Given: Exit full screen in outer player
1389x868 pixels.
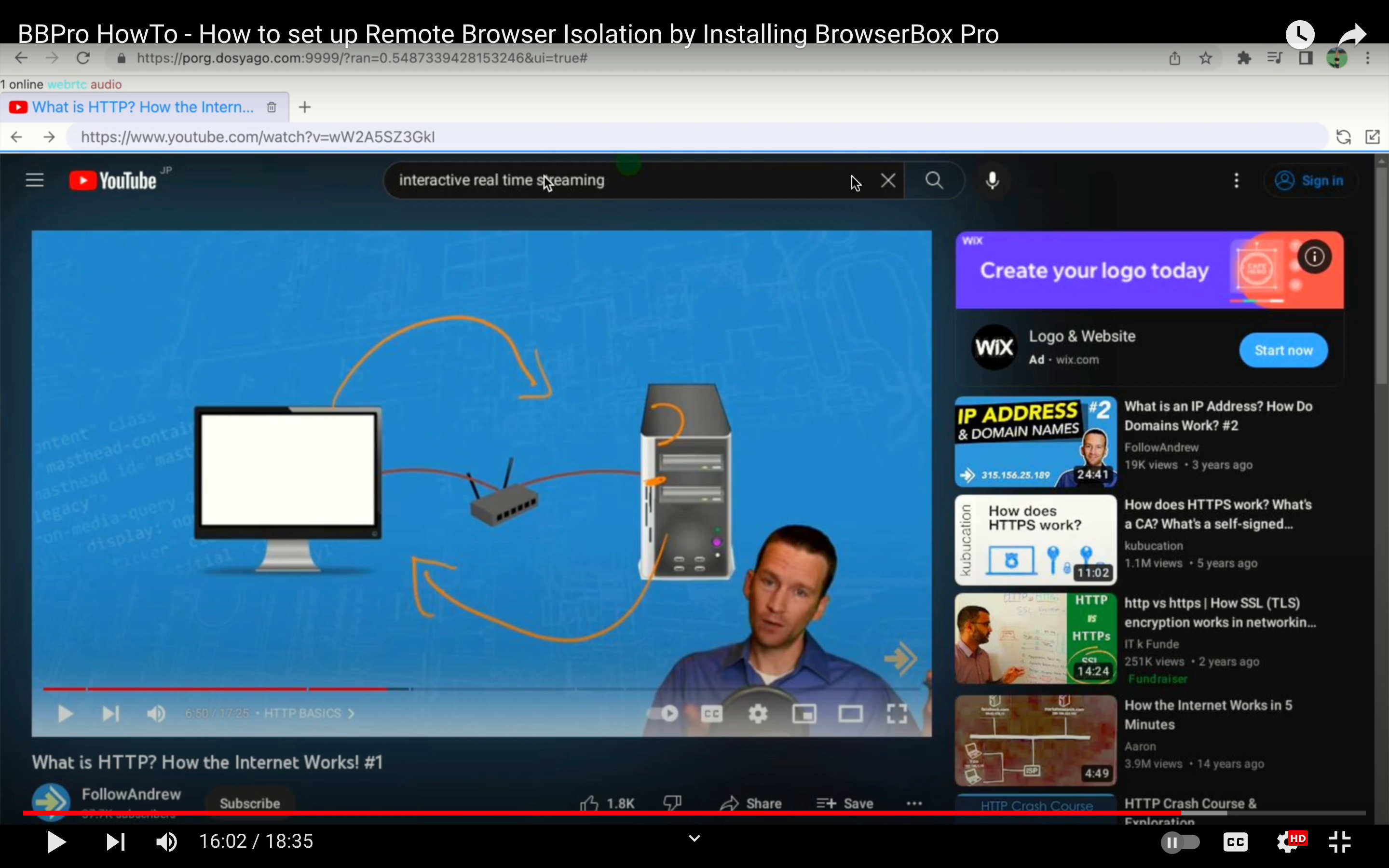Looking at the screenshot, I should [1340, 842].
